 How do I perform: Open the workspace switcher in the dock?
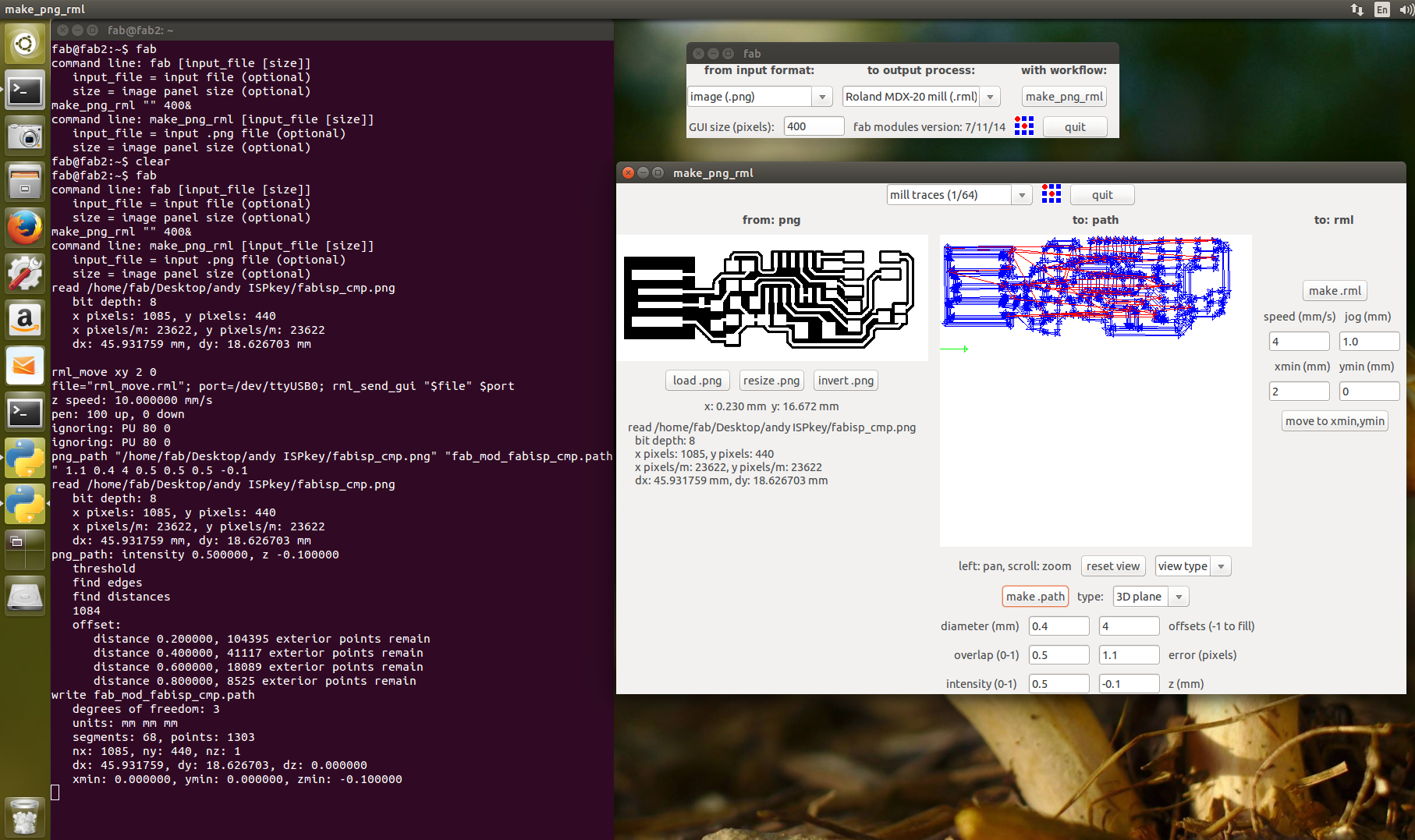25,550
